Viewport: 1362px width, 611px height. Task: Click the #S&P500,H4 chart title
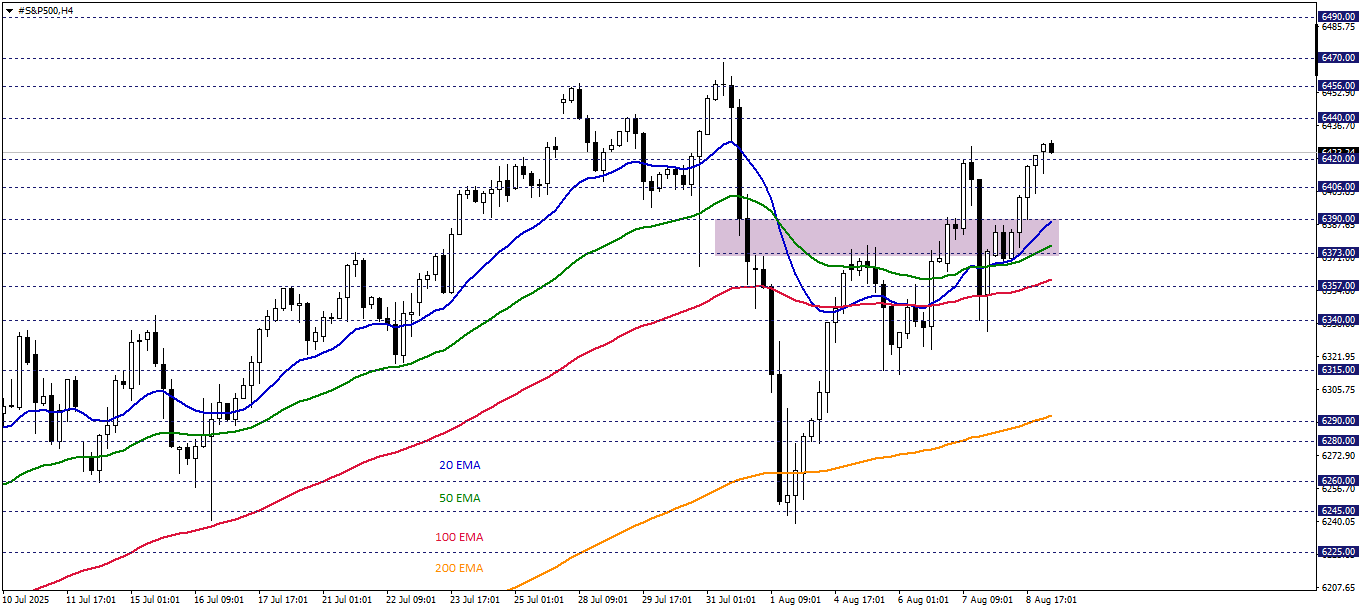pyautogui.click(x=46, y=10)
